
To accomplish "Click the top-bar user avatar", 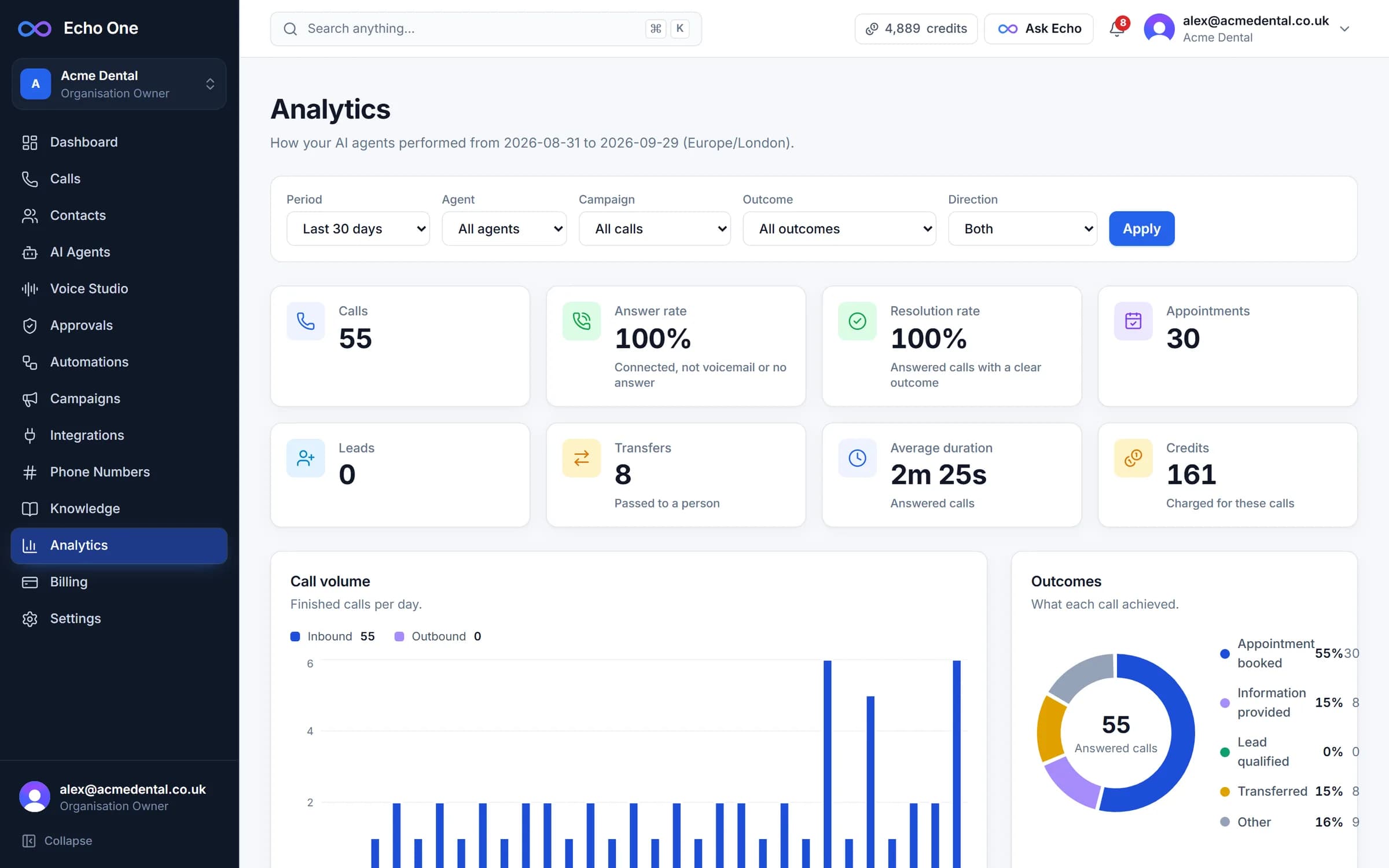I will click(x=1159, y=29).
